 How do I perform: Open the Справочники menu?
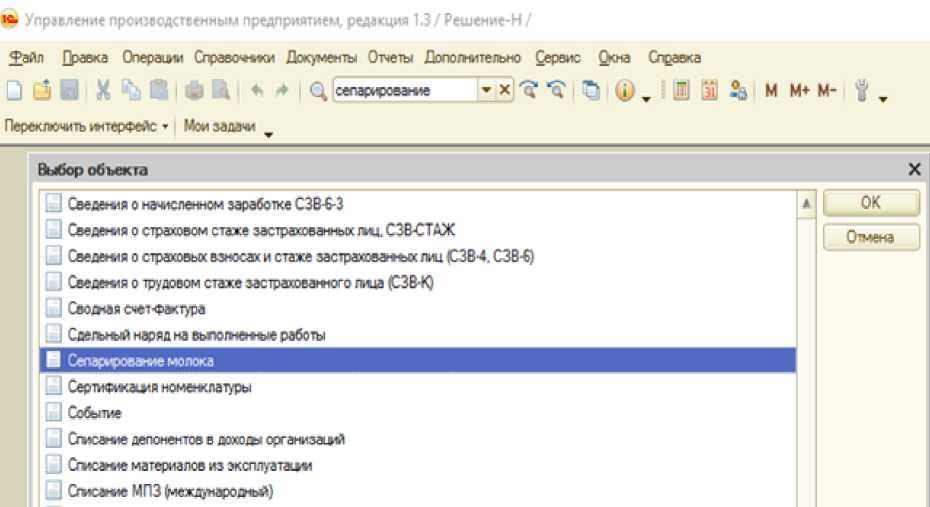[234, 58]
